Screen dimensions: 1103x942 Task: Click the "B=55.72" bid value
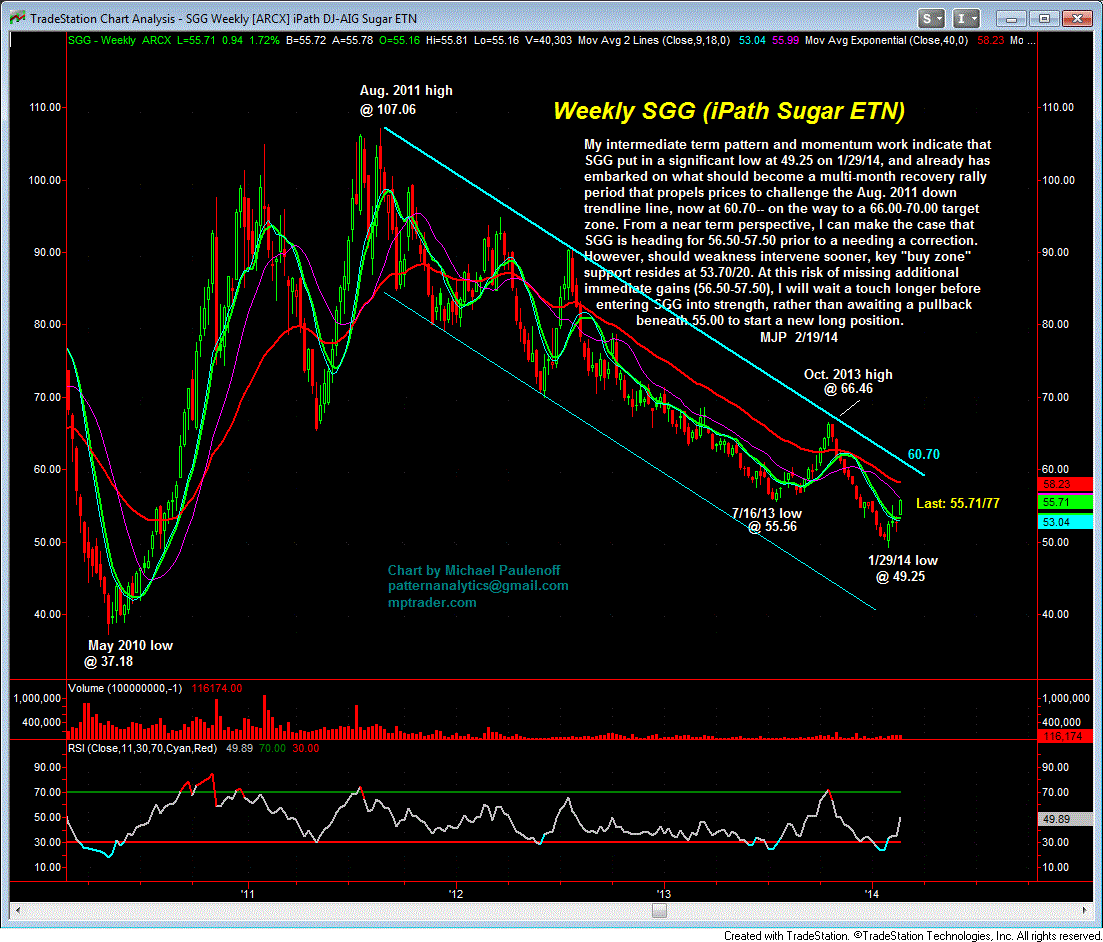click(306, 41)
